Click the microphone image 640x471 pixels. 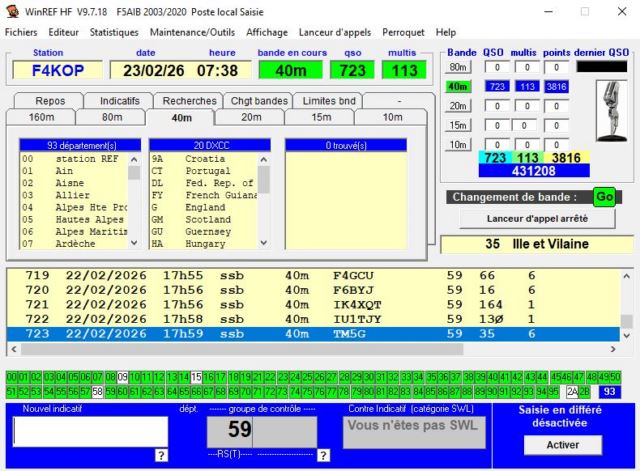610,111
